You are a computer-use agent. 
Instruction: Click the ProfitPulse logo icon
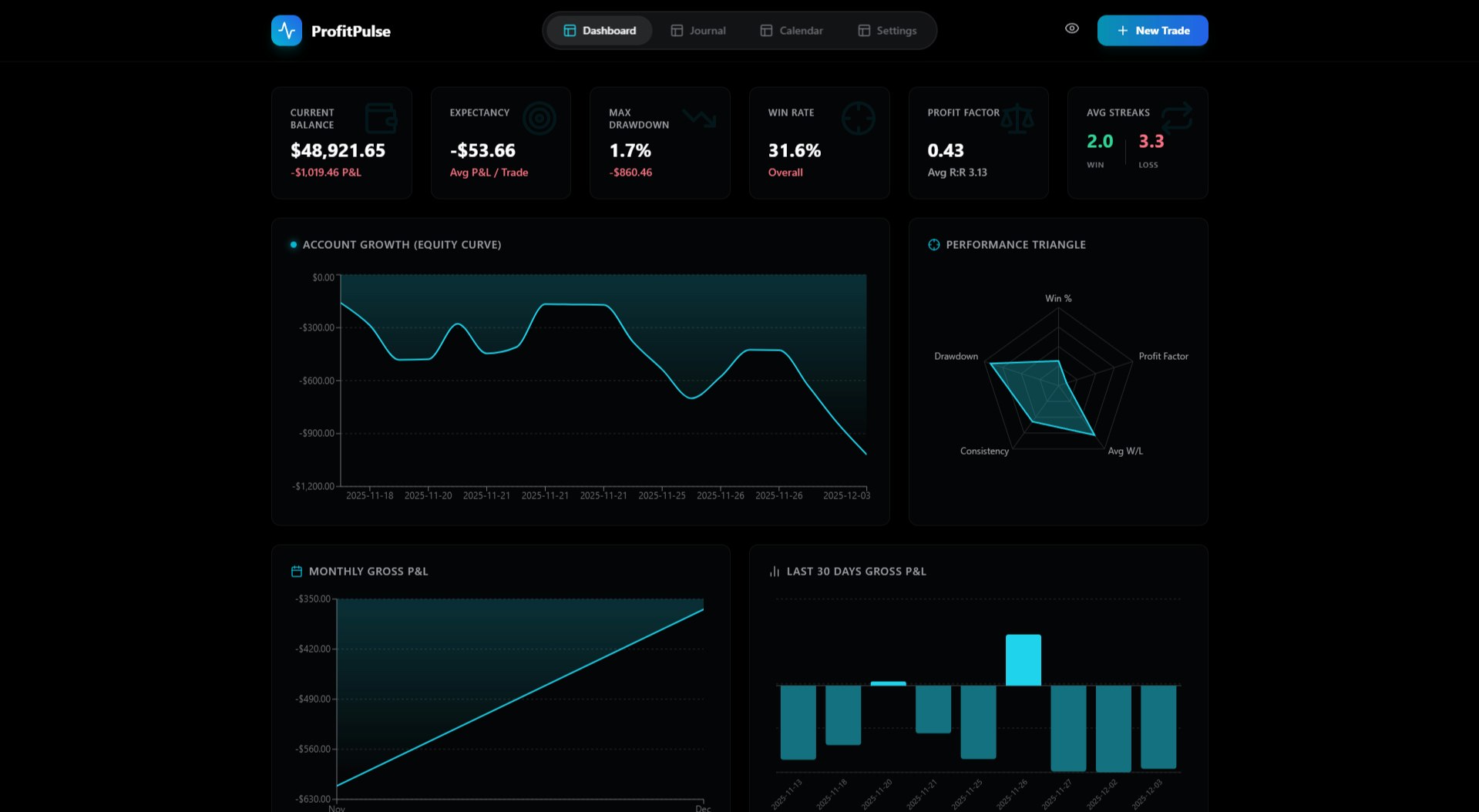pyautogui.click(x=287, y=30)
